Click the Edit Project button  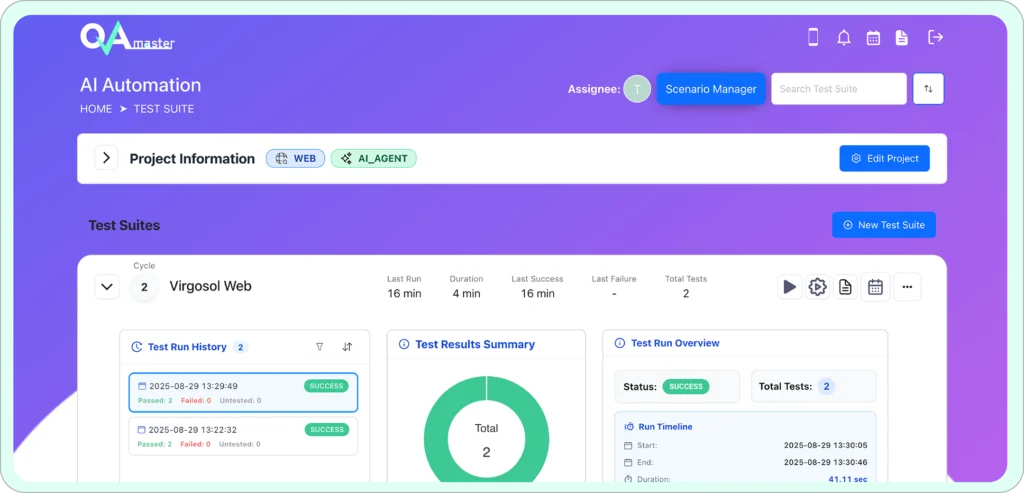pyautogui.click(x=884, y=158)
